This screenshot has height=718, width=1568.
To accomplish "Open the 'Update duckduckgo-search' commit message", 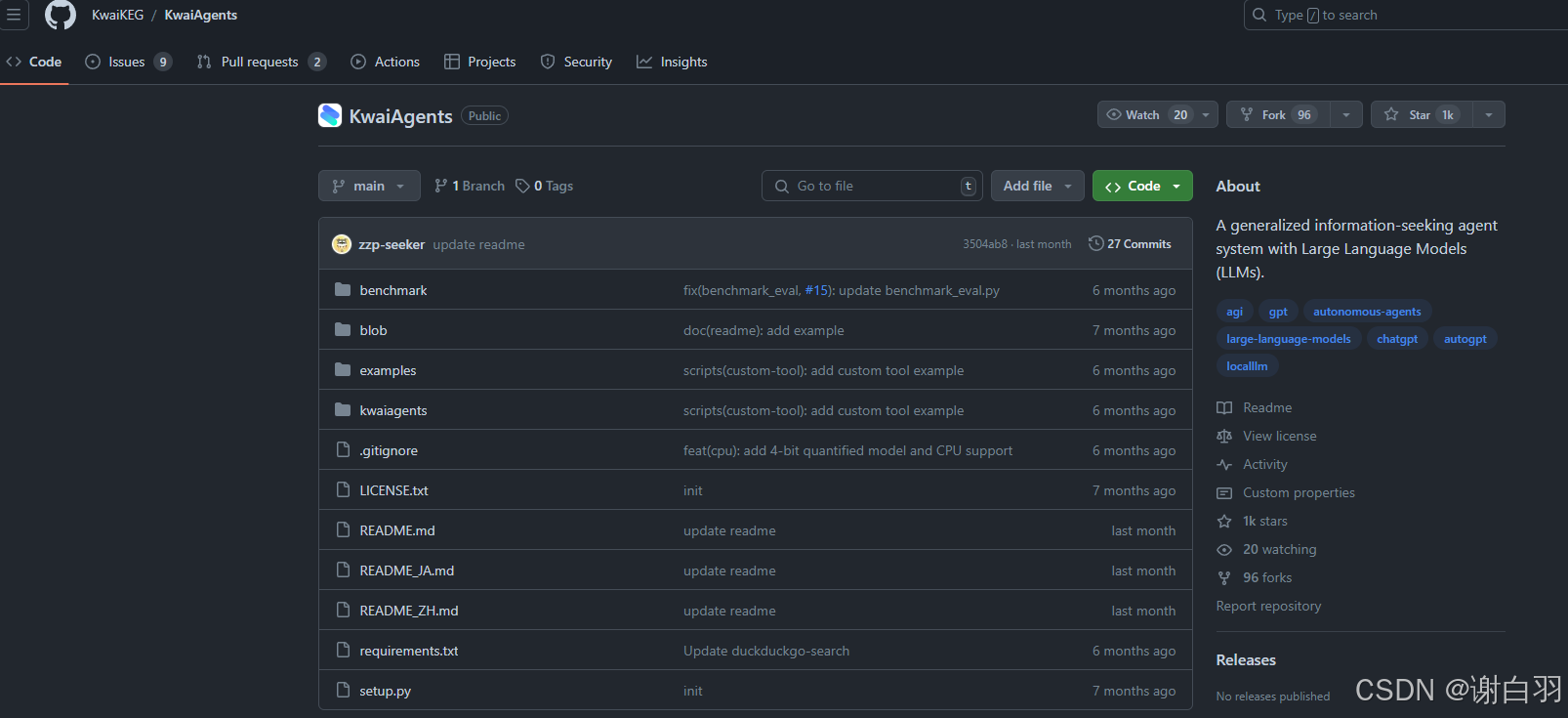I will (766, 651).
